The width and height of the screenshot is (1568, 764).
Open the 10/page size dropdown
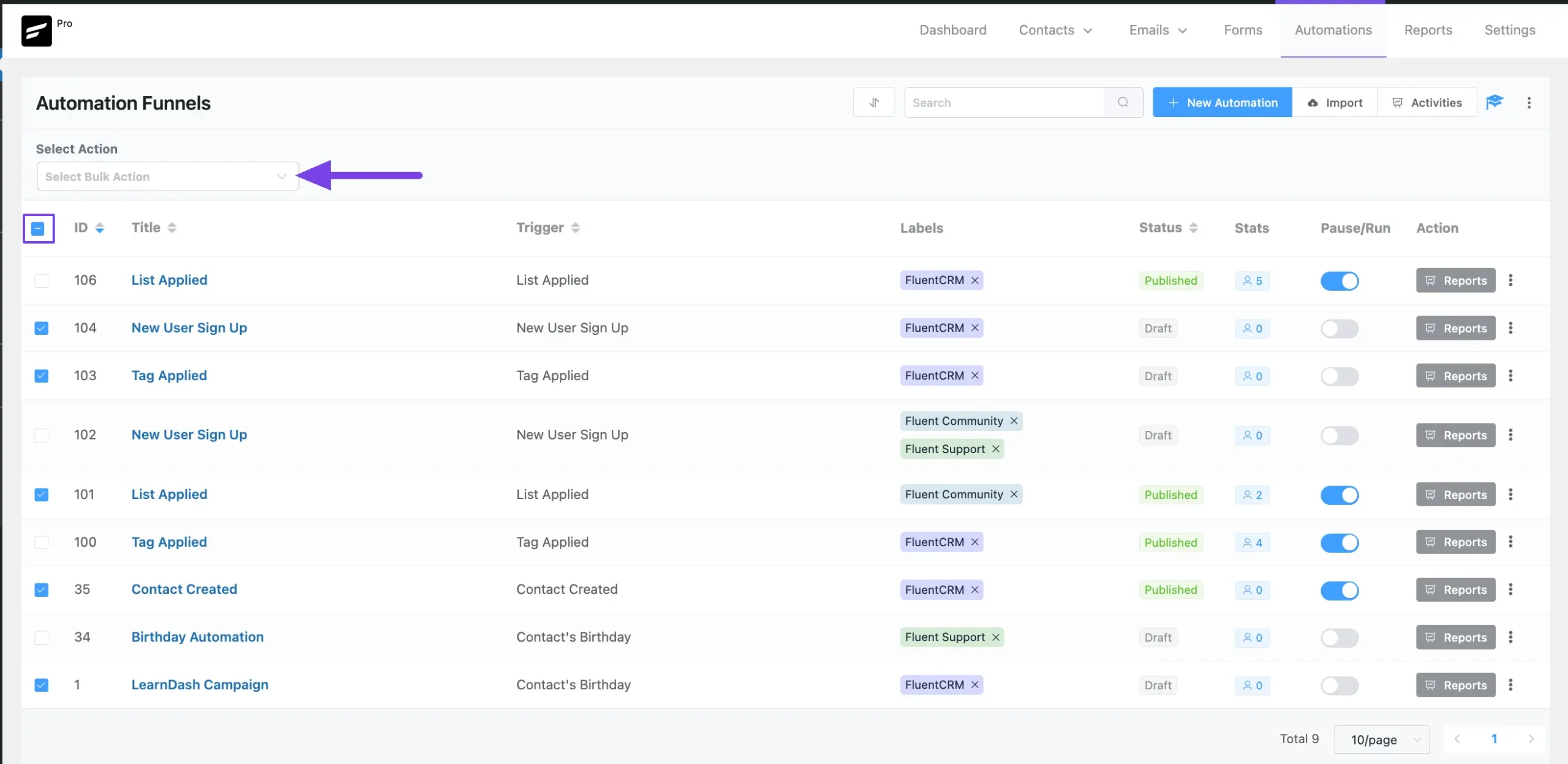(1382, 740)
